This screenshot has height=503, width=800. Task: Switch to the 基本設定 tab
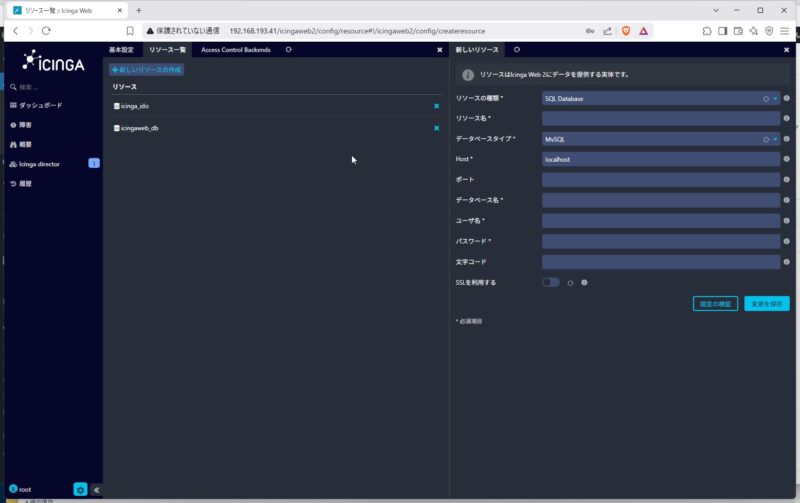pyautogui.click(x=121, y=49)
